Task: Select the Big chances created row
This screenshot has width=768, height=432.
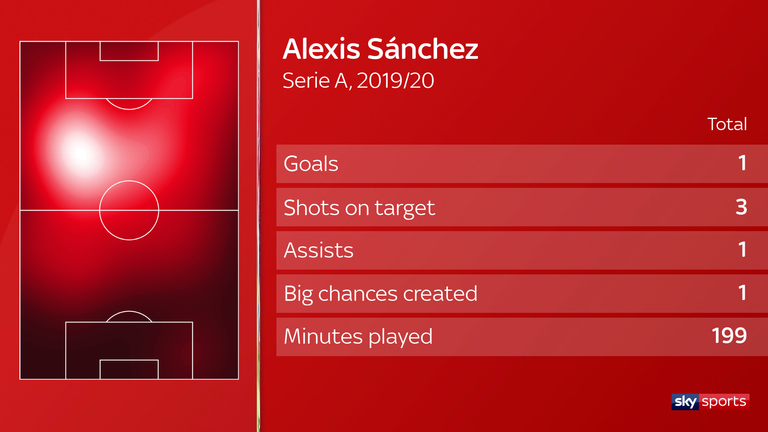Action: click(522, 293)
